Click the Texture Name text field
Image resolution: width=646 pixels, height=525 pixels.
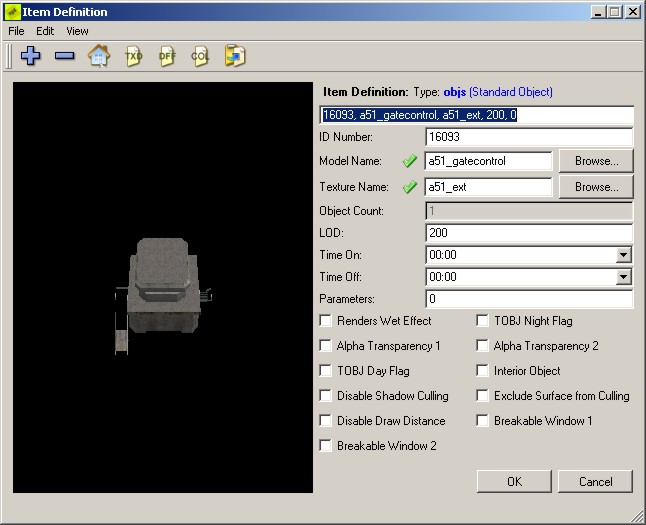488,187
